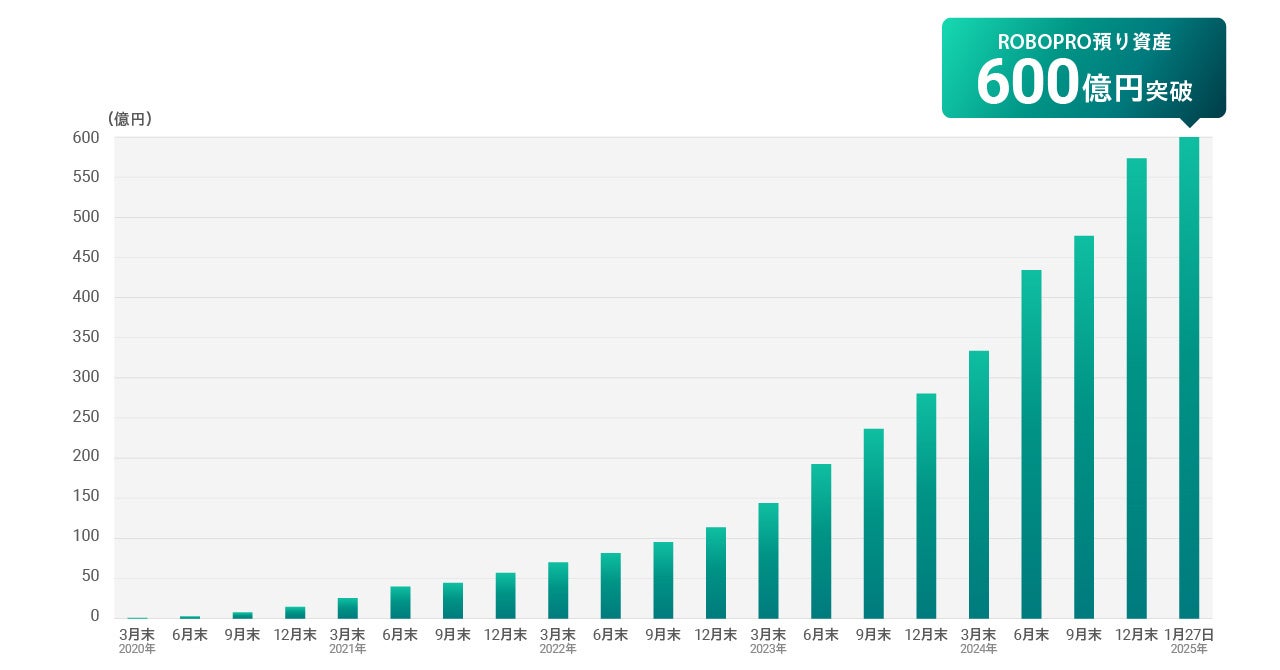1280x670 pixels.
Task: Click the 200 y-axis value
Action: (x=85, y=457)
